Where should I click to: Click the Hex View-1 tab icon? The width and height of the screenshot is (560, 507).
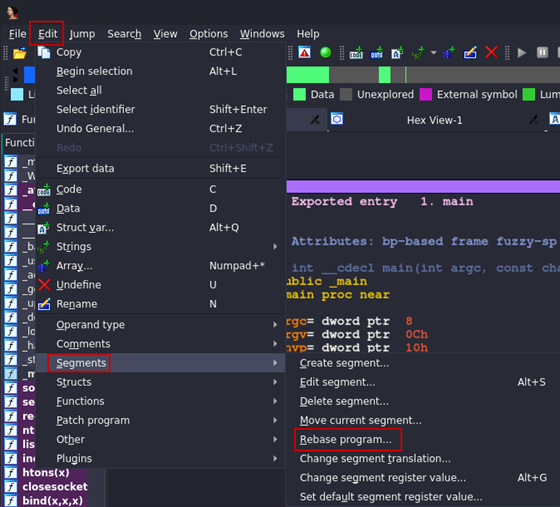tap(336, 119)
